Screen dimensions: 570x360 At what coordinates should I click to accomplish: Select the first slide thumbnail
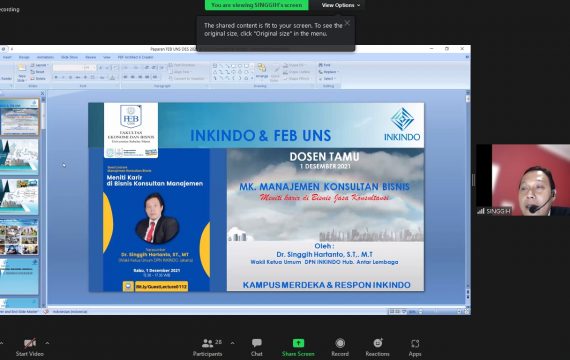click(19, 117)
